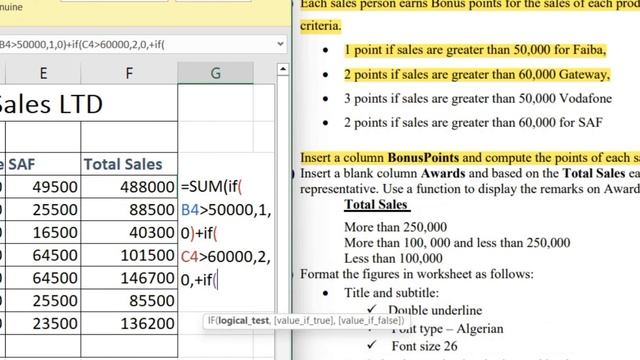Click cell containing 488000
640x360 pixels.
pyautogui.click(x=129, y=187)
